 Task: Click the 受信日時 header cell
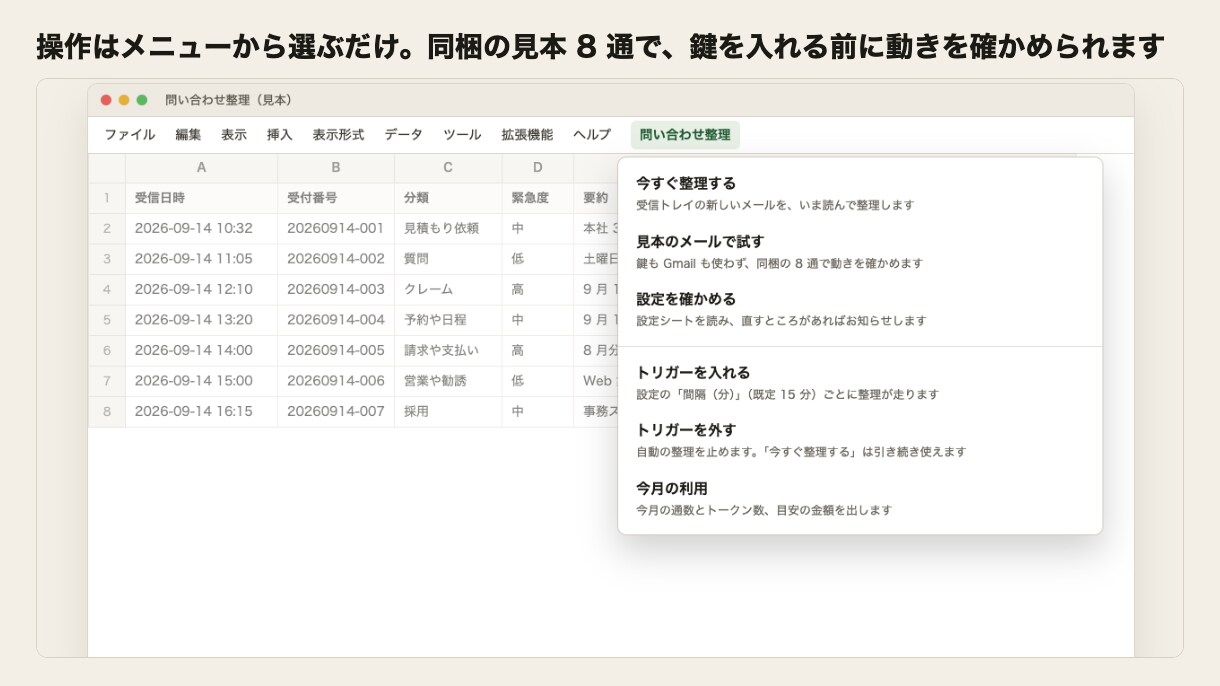pos(201,198)
